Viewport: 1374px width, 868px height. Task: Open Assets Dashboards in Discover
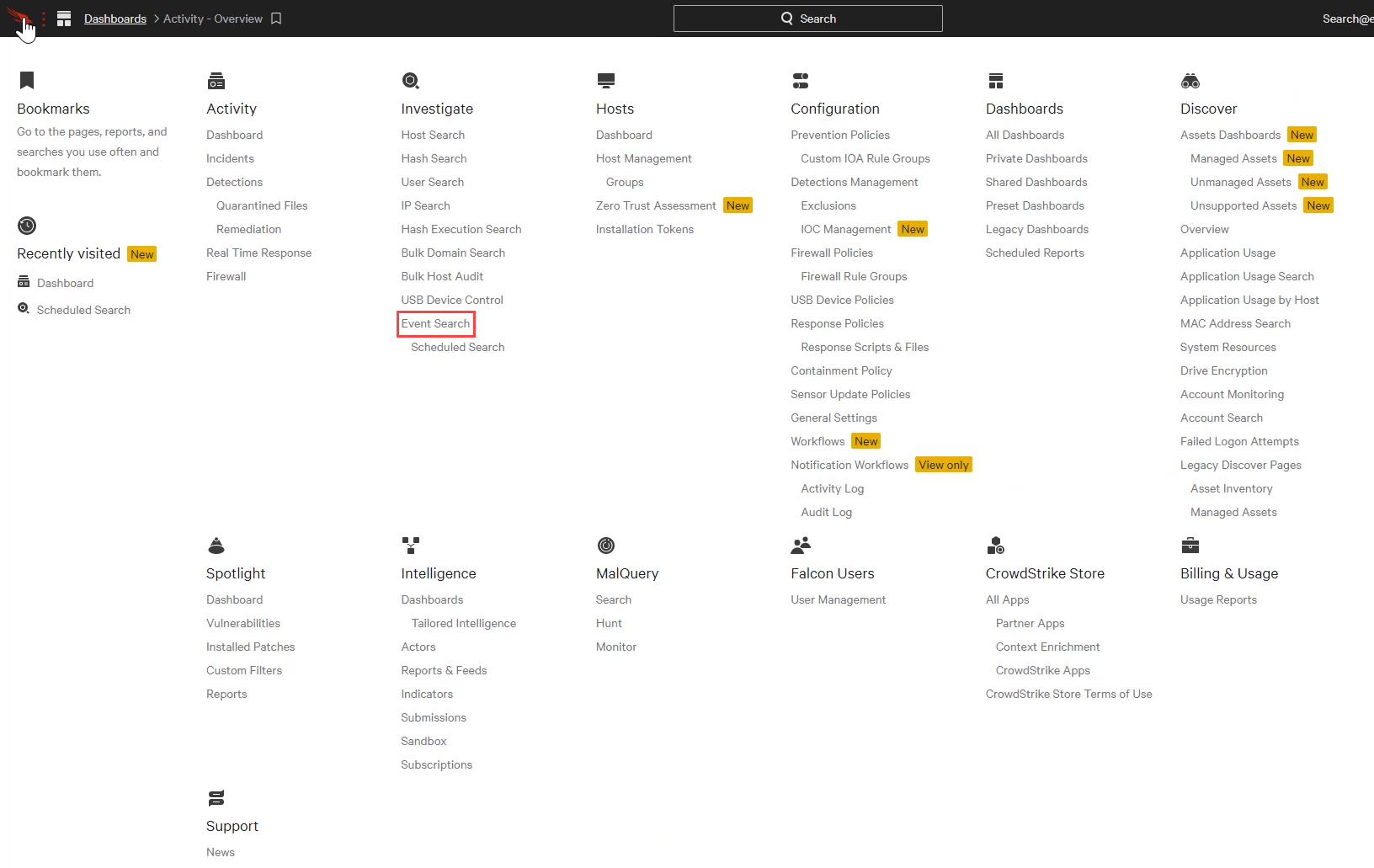click(1230, 135)
